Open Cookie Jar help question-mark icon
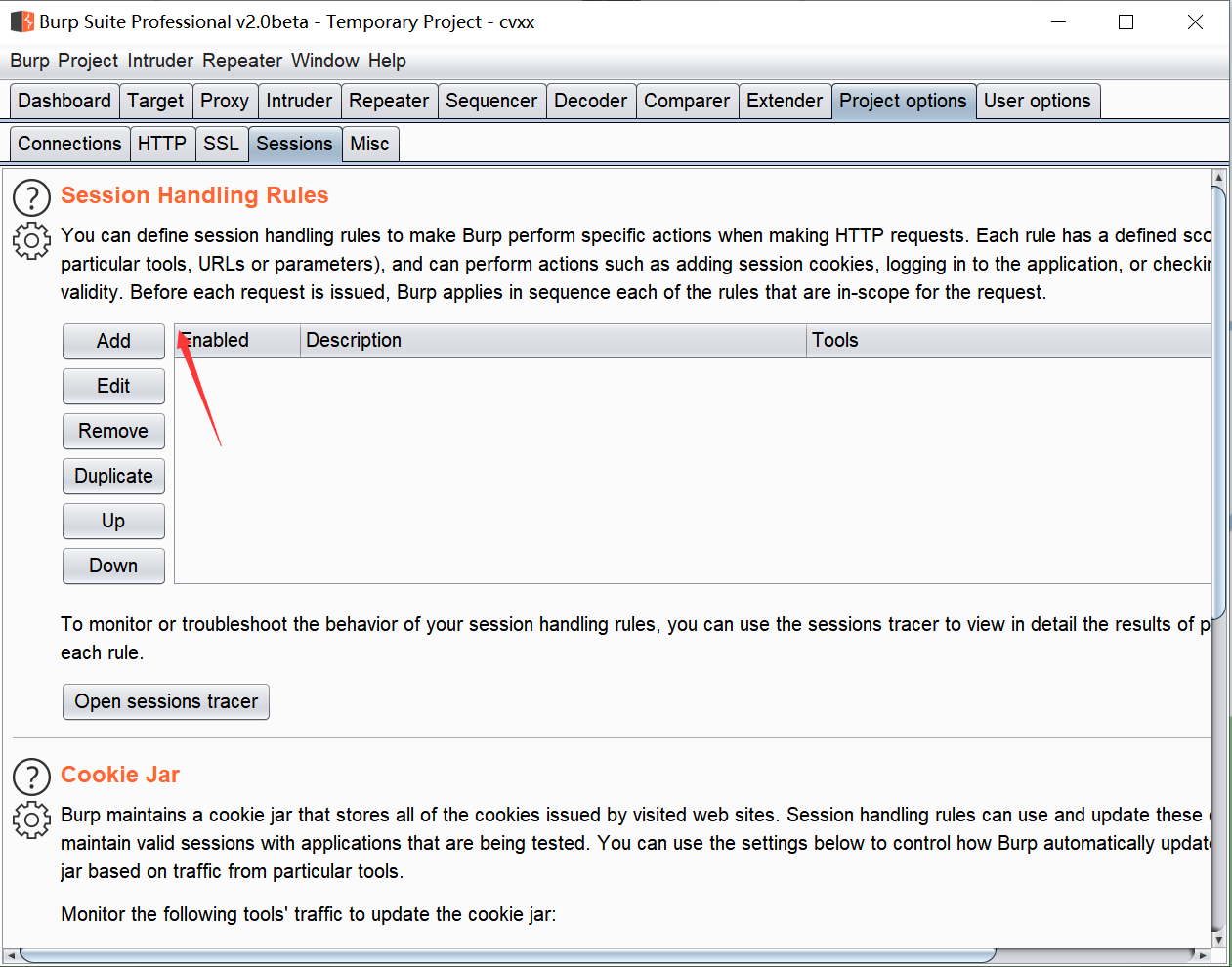 click(x=31, y=777)
